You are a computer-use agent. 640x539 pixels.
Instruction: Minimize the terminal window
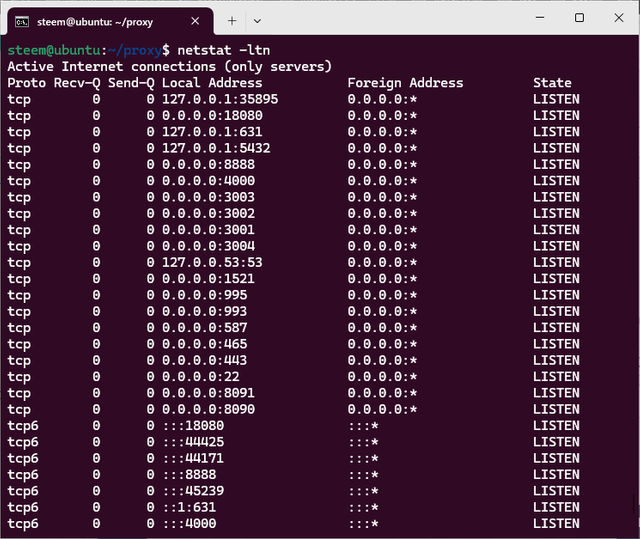[540, 18]
